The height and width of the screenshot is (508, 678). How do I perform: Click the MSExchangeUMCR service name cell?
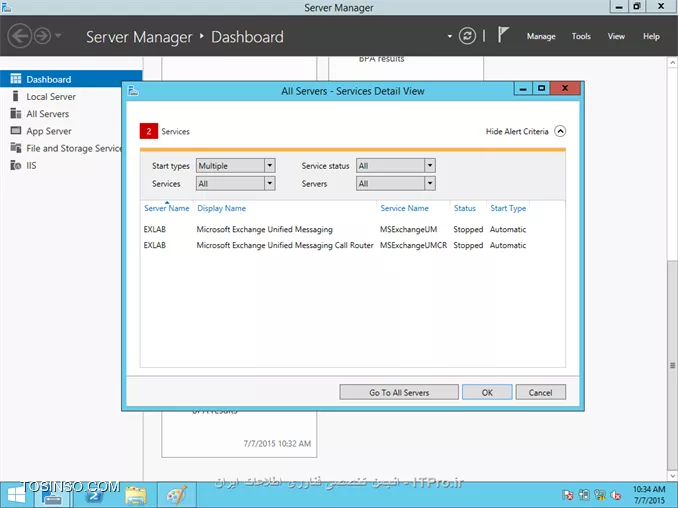pyautogui.click(x=413, y=245)
